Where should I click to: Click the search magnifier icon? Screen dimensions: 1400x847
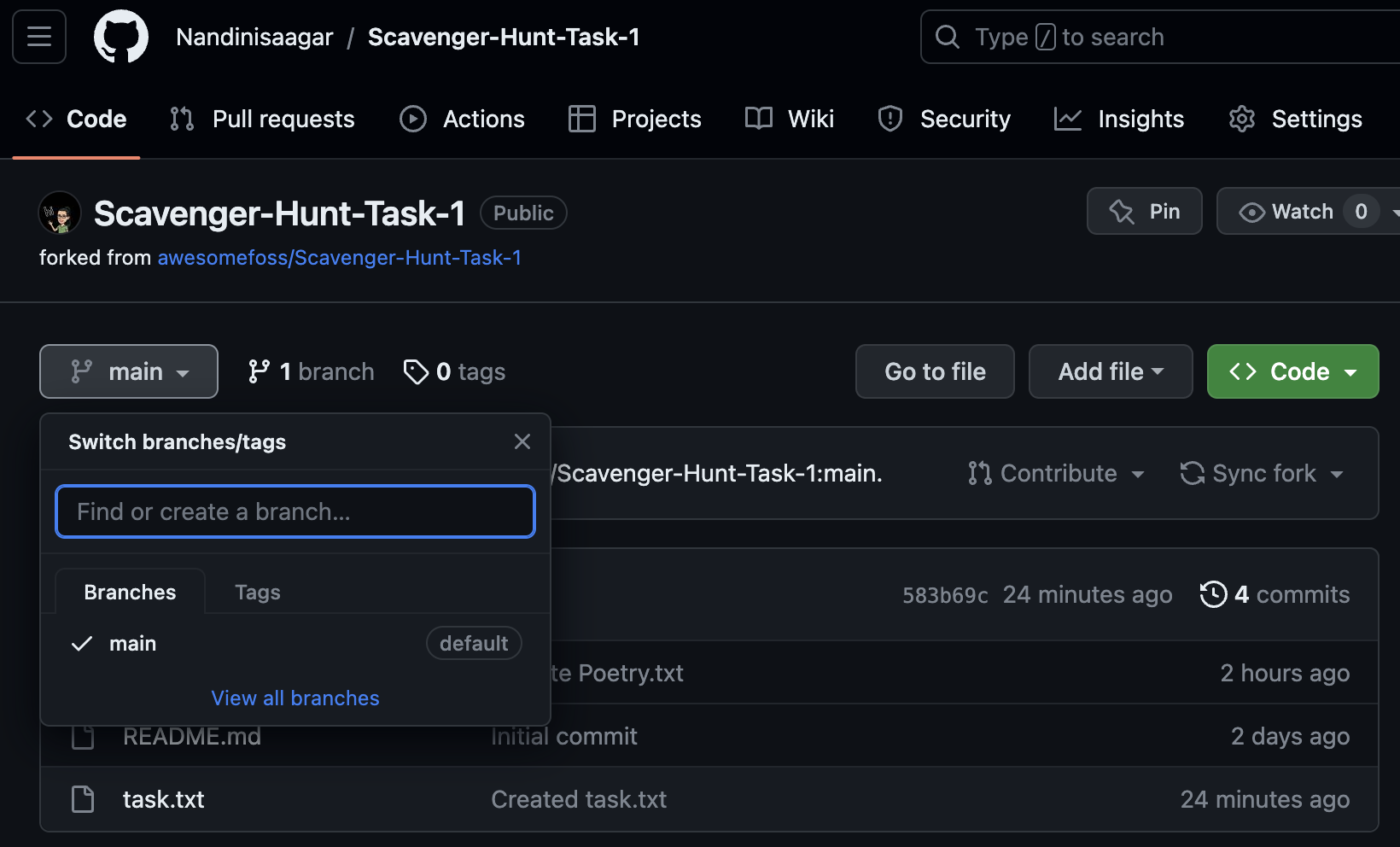pyautogui.click(x=947, y=36)
